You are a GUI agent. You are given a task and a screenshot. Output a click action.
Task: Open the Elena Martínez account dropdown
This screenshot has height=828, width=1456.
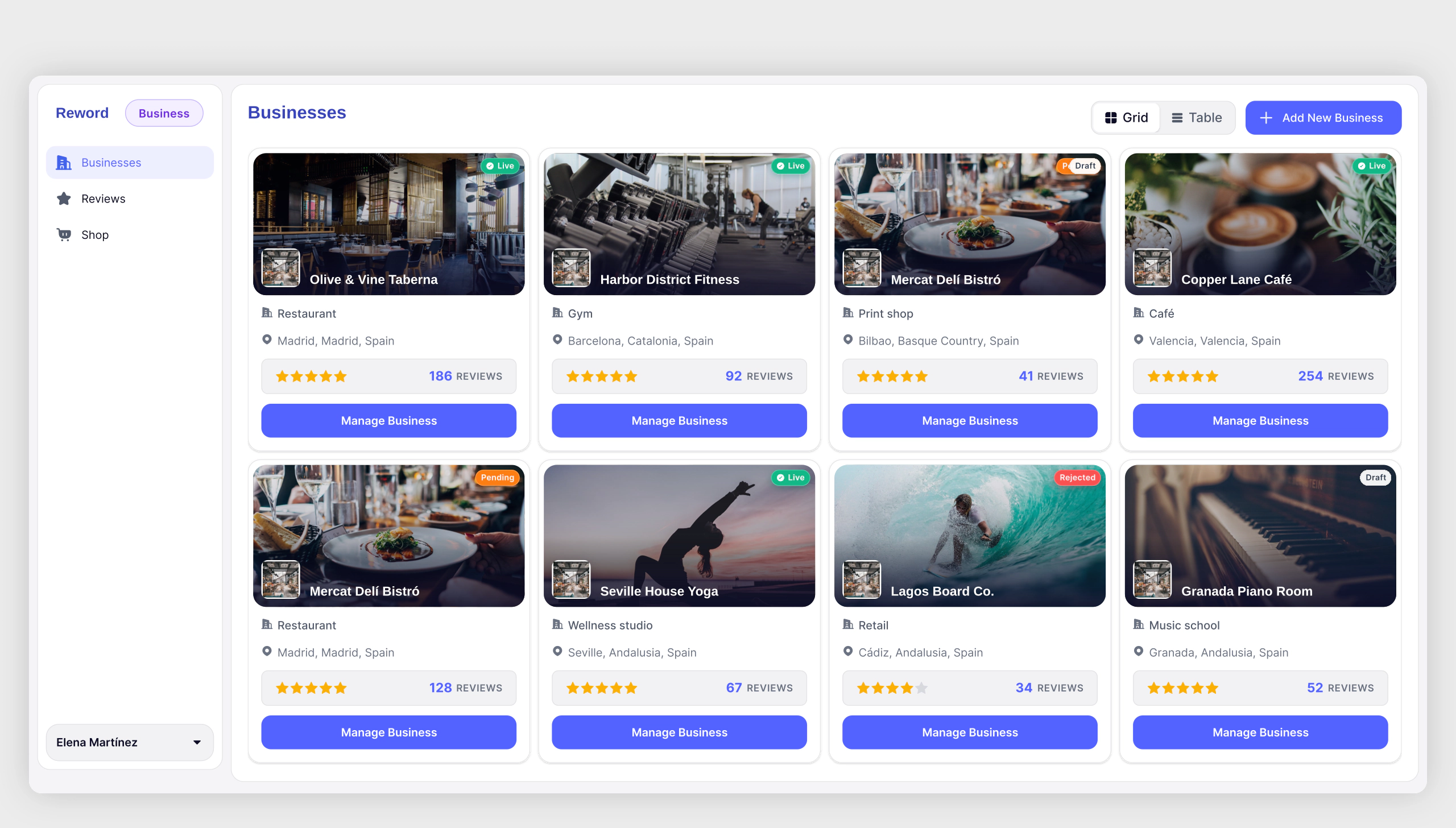[x=130, y=742]
